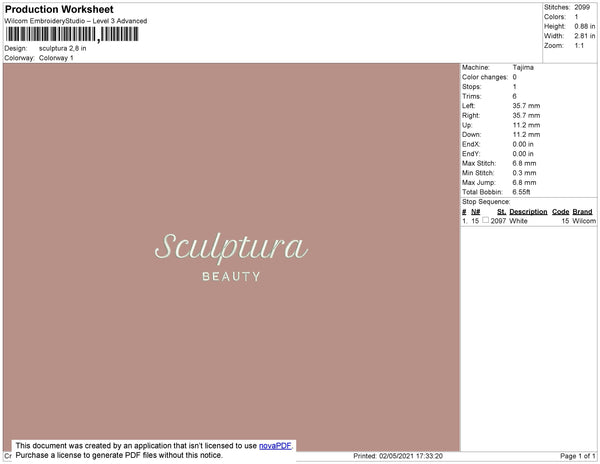Select the Height value 0.88 in

585,26
